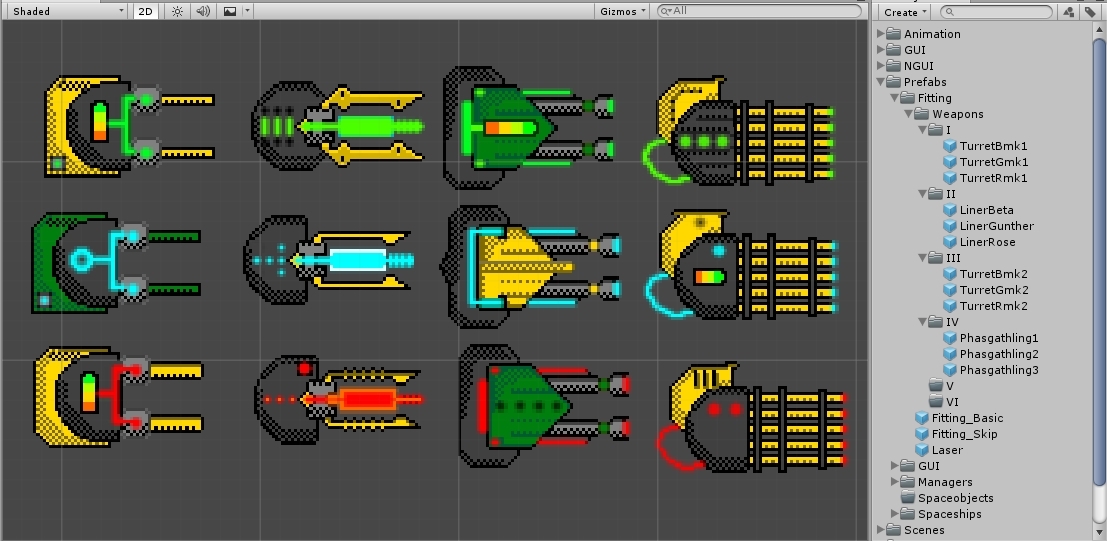1107x541 pixels.
Task: Select the LinerGunther prefab icon
Action: 950,226
